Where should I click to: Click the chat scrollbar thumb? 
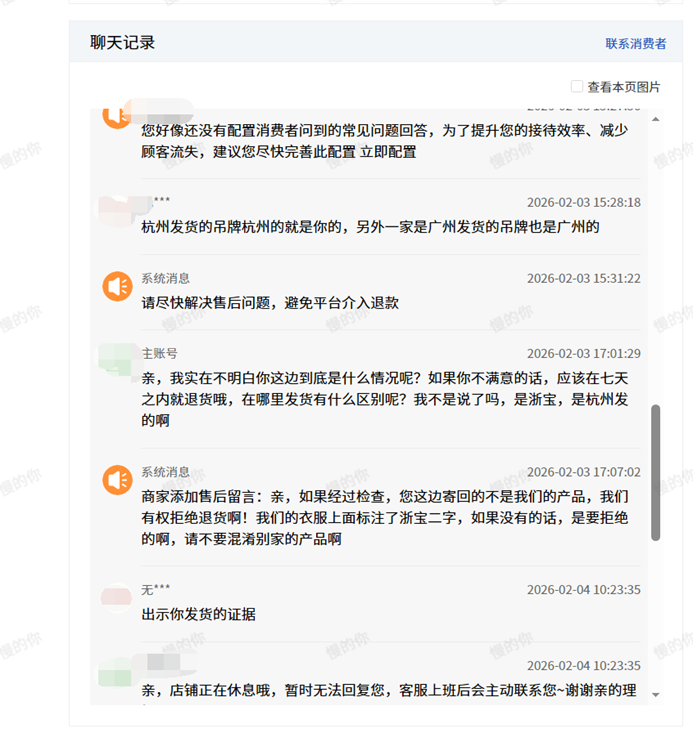tap(656, 472)
